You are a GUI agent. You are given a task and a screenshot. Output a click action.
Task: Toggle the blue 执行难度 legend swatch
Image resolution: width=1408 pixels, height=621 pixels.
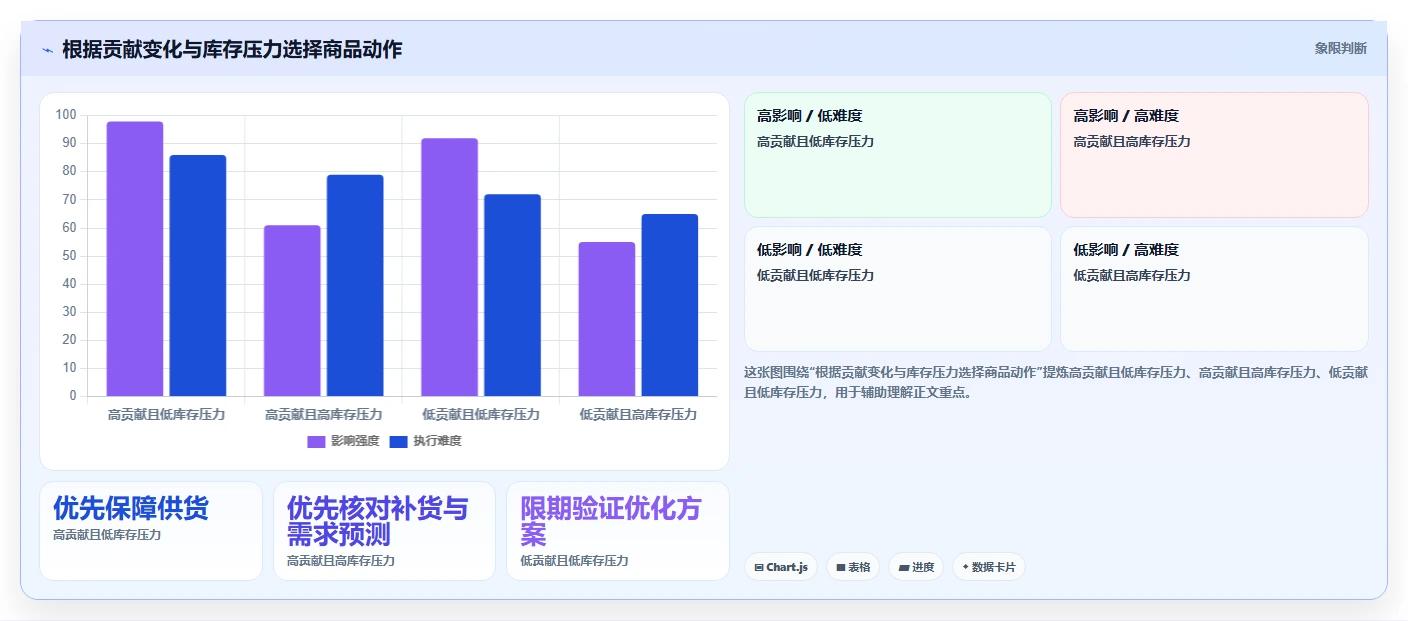(398, 441)
